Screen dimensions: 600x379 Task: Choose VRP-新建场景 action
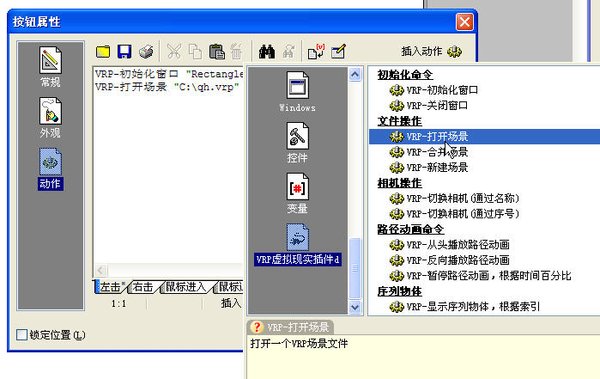429,167
